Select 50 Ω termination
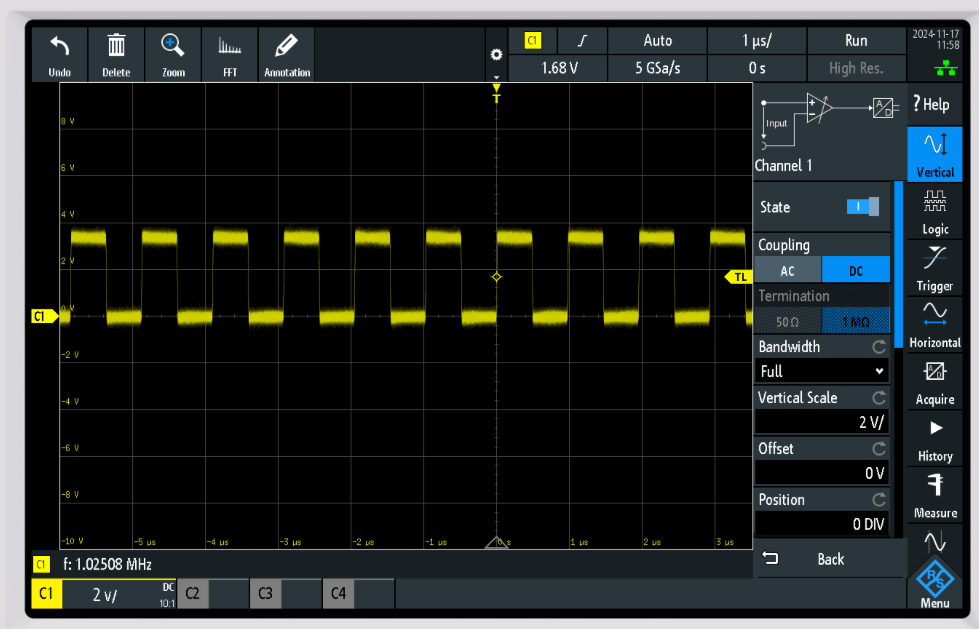This screenshot has height=629, width=979. (788, 322)
